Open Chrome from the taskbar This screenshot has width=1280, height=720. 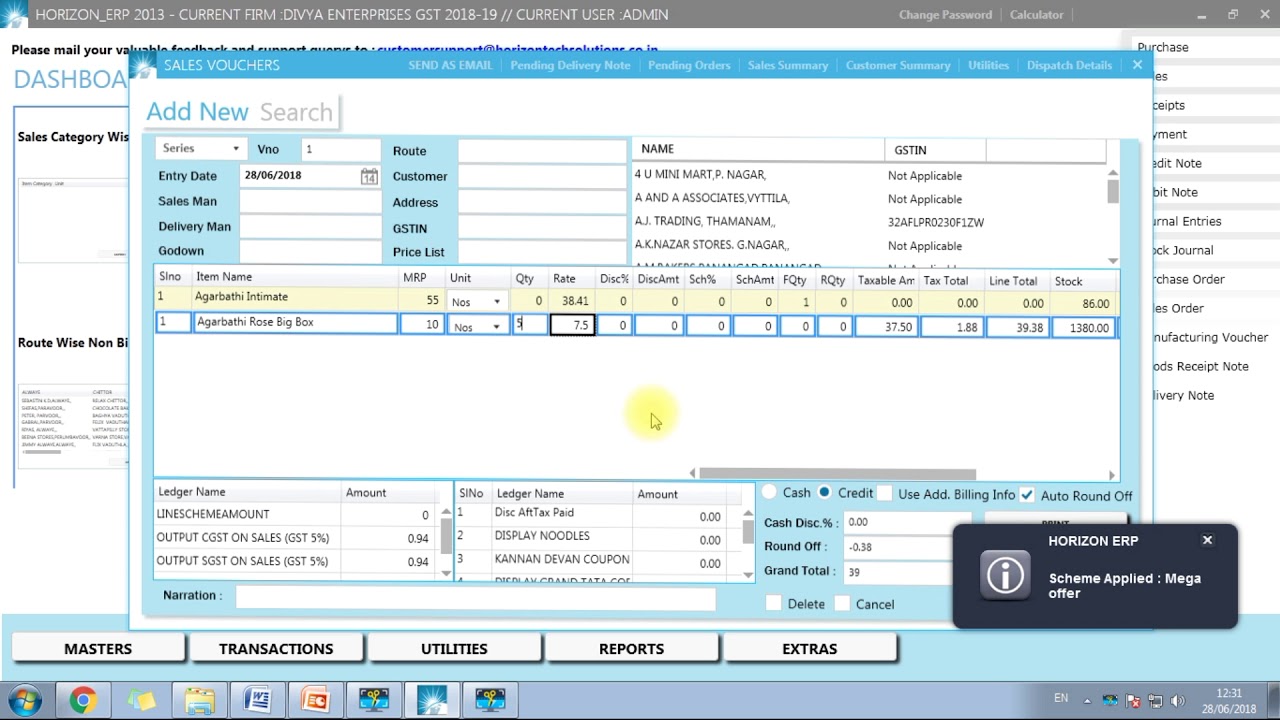83,700
